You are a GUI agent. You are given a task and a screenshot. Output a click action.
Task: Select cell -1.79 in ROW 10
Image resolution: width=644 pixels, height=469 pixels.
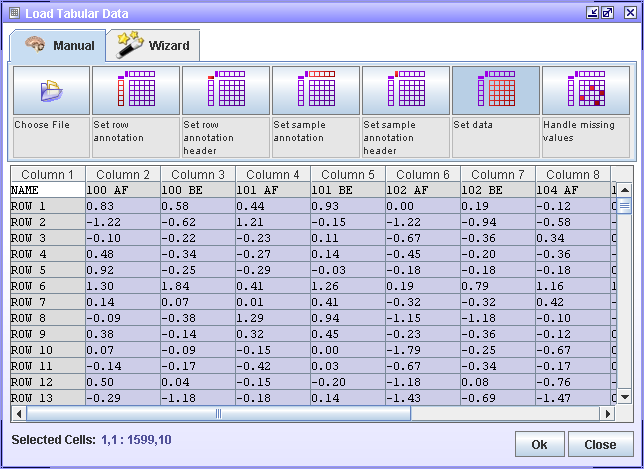click(x=423, y=350)
